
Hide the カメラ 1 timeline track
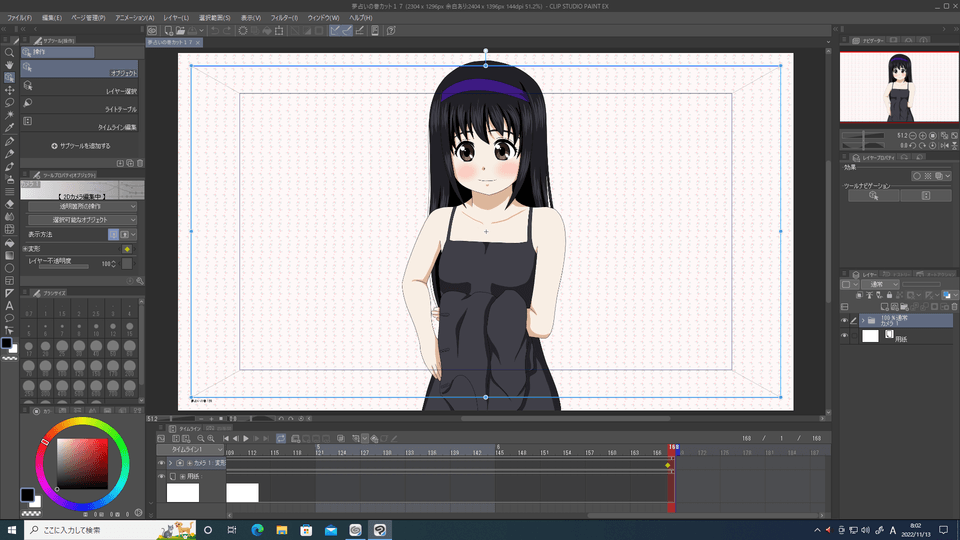pos(161,463)
